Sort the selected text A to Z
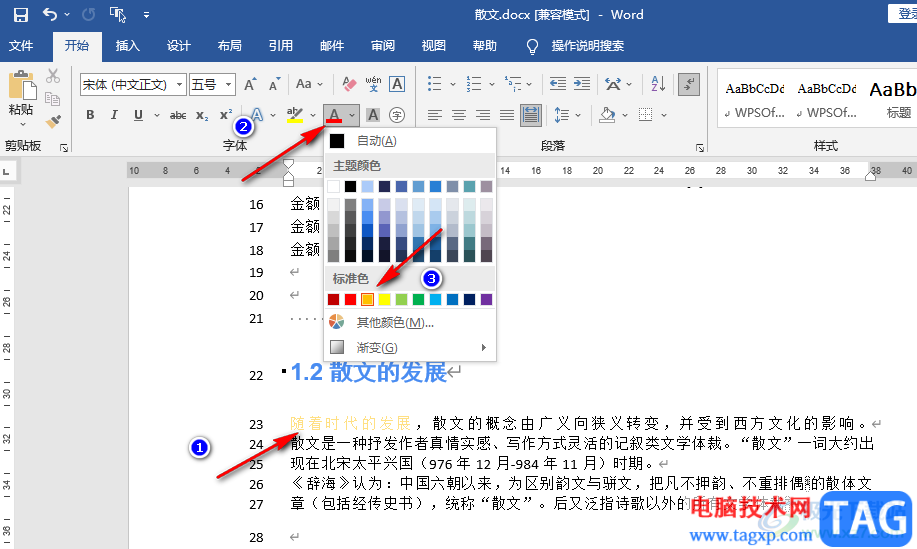The width and height of the screenshot is (917, 549). click(x=659, y=84)
